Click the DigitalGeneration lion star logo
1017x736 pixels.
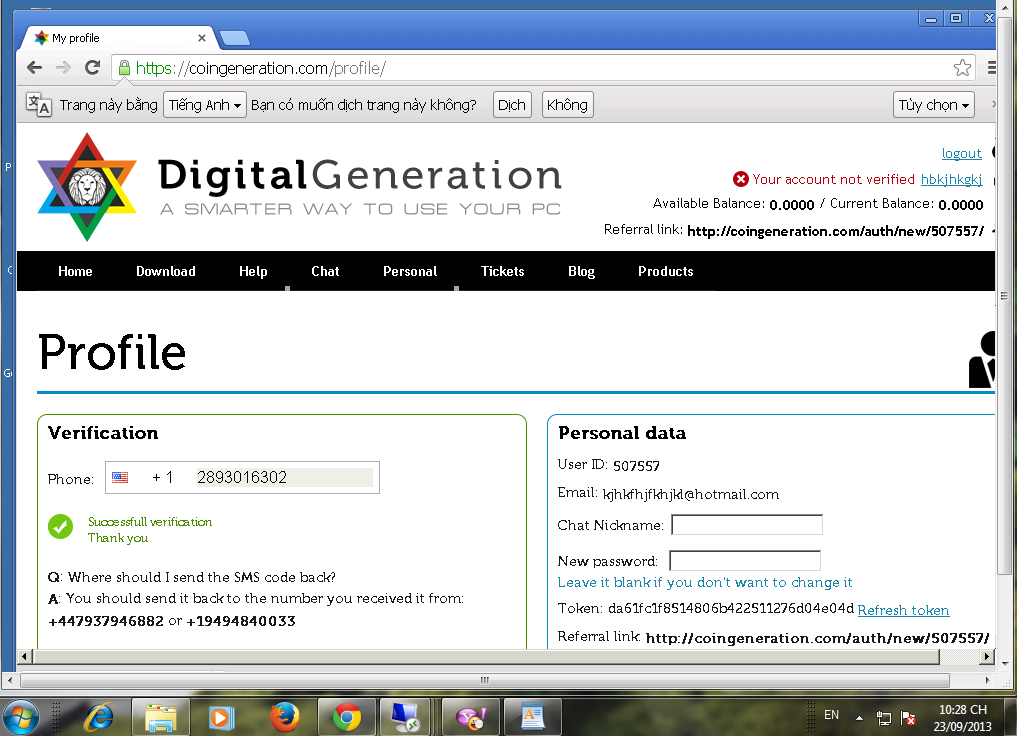87,187
